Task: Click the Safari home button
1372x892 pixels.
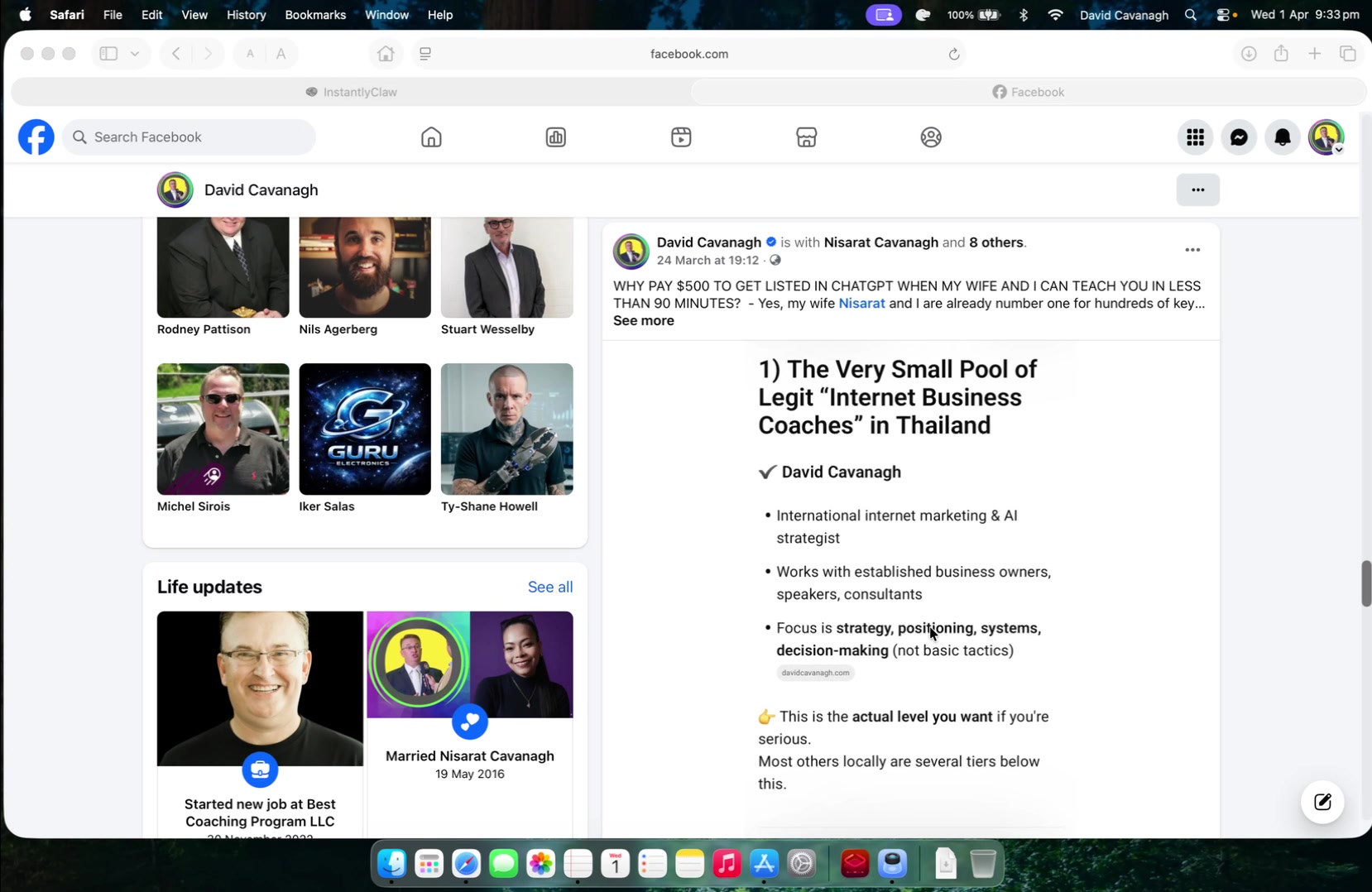Action: (x=386, y=54)
